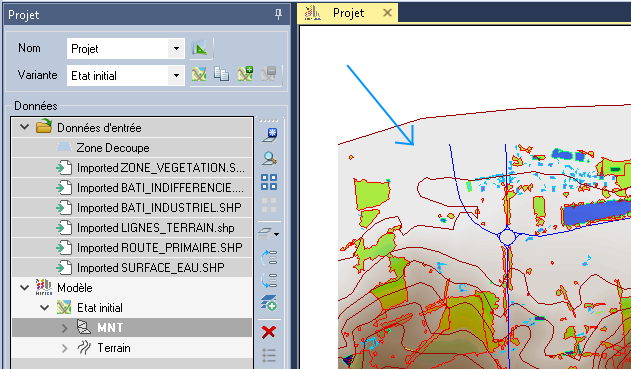Click the Nom combo box field
This screenshot has width=631, height=369.
pyautogui.click(x=126, y=49)
